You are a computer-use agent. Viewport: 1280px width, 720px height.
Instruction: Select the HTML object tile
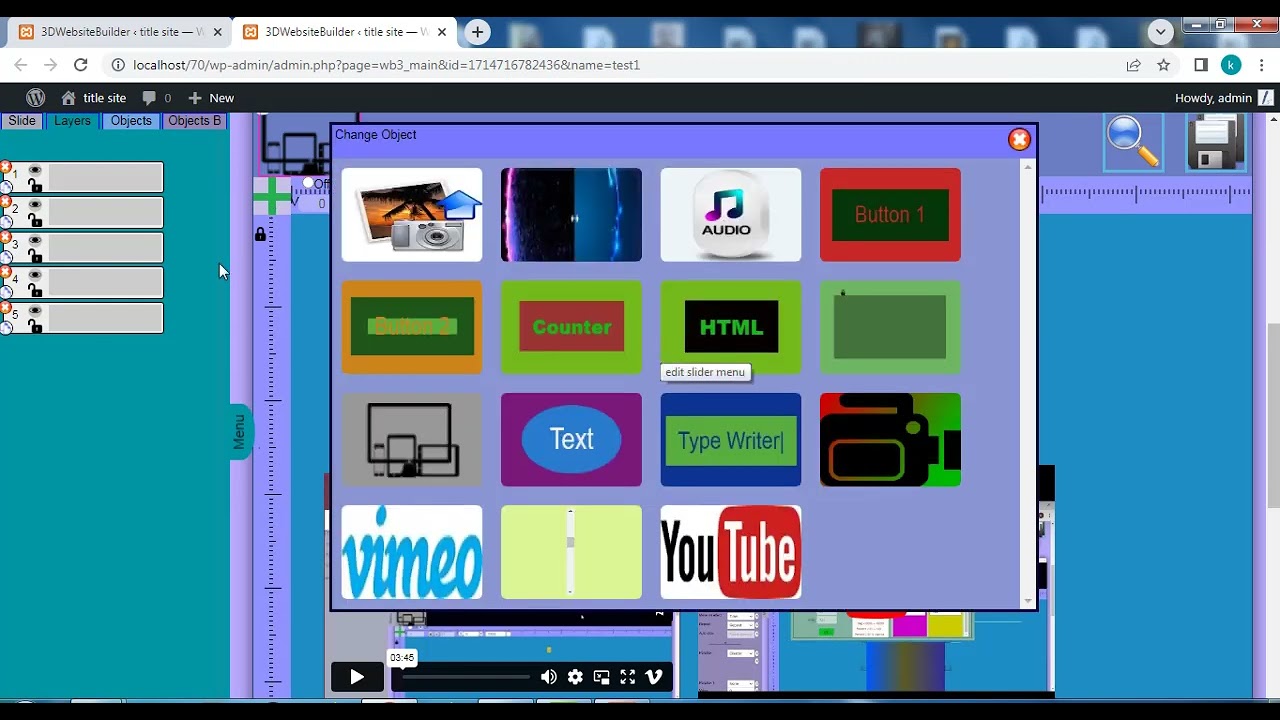(x=730, y=327)
